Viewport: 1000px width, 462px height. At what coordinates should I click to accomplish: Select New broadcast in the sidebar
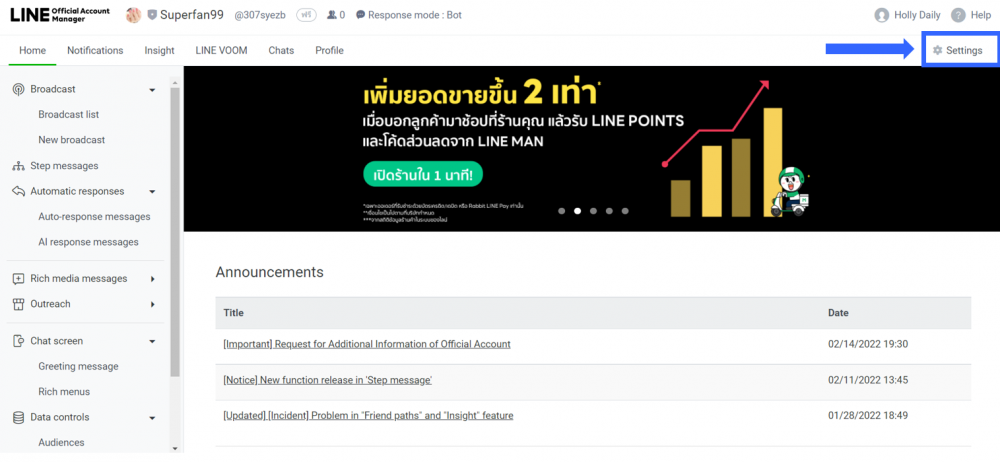71,140
